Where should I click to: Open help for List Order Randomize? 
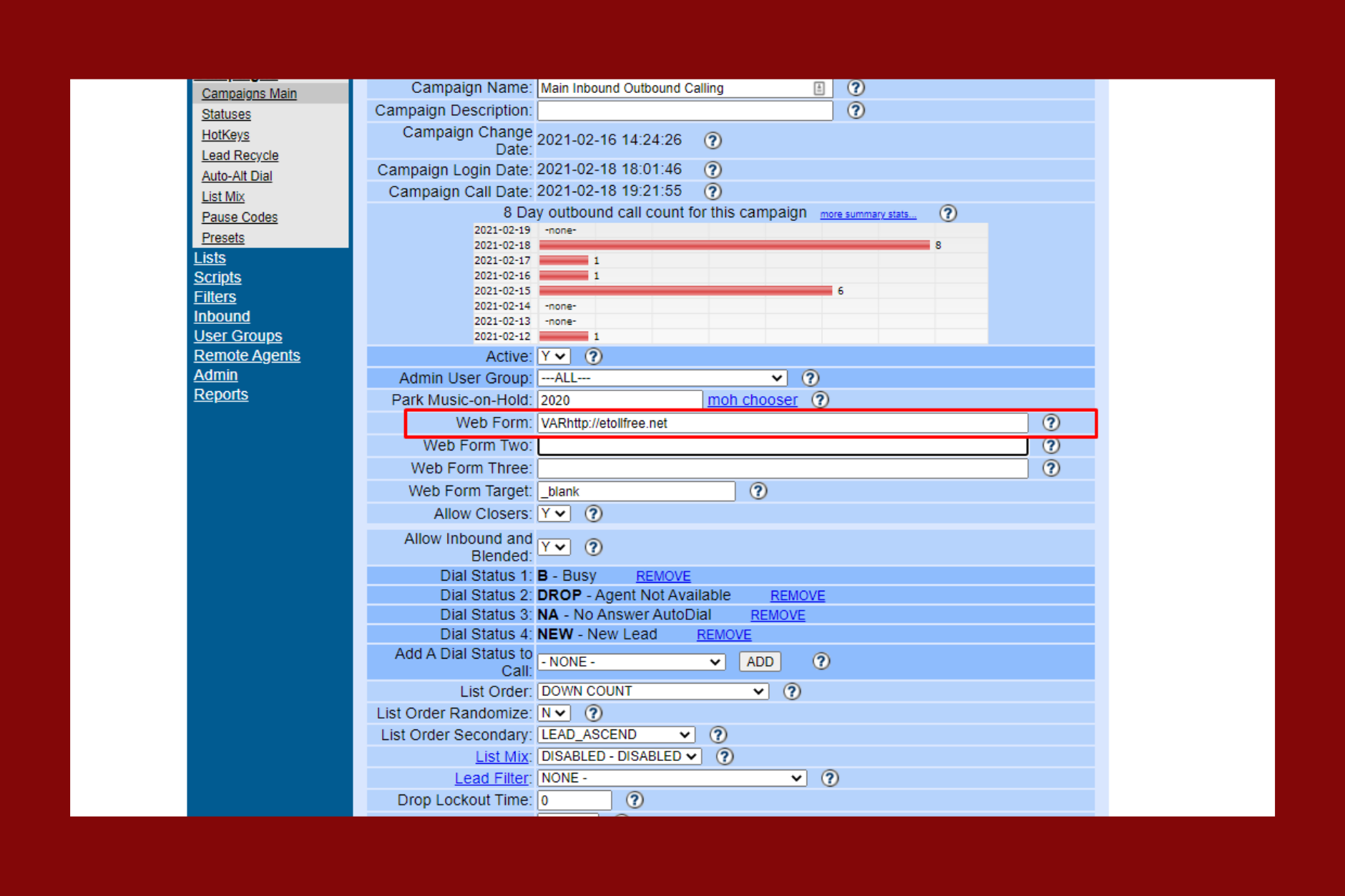[593, 713]
